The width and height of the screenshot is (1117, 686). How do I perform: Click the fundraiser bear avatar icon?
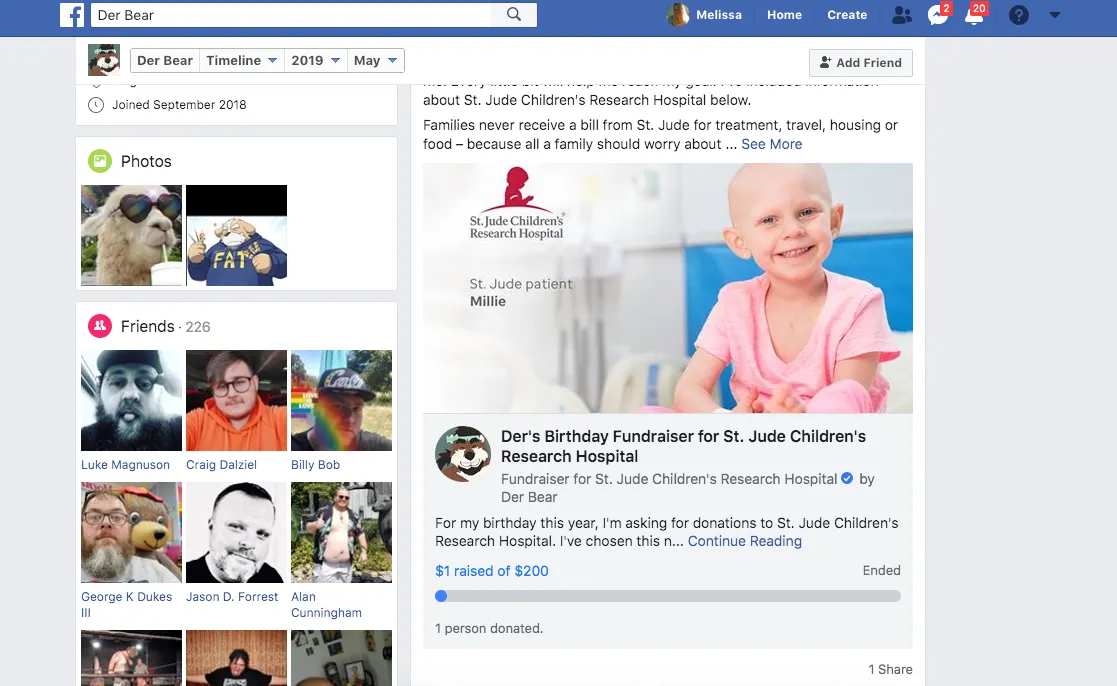(463, 454)
